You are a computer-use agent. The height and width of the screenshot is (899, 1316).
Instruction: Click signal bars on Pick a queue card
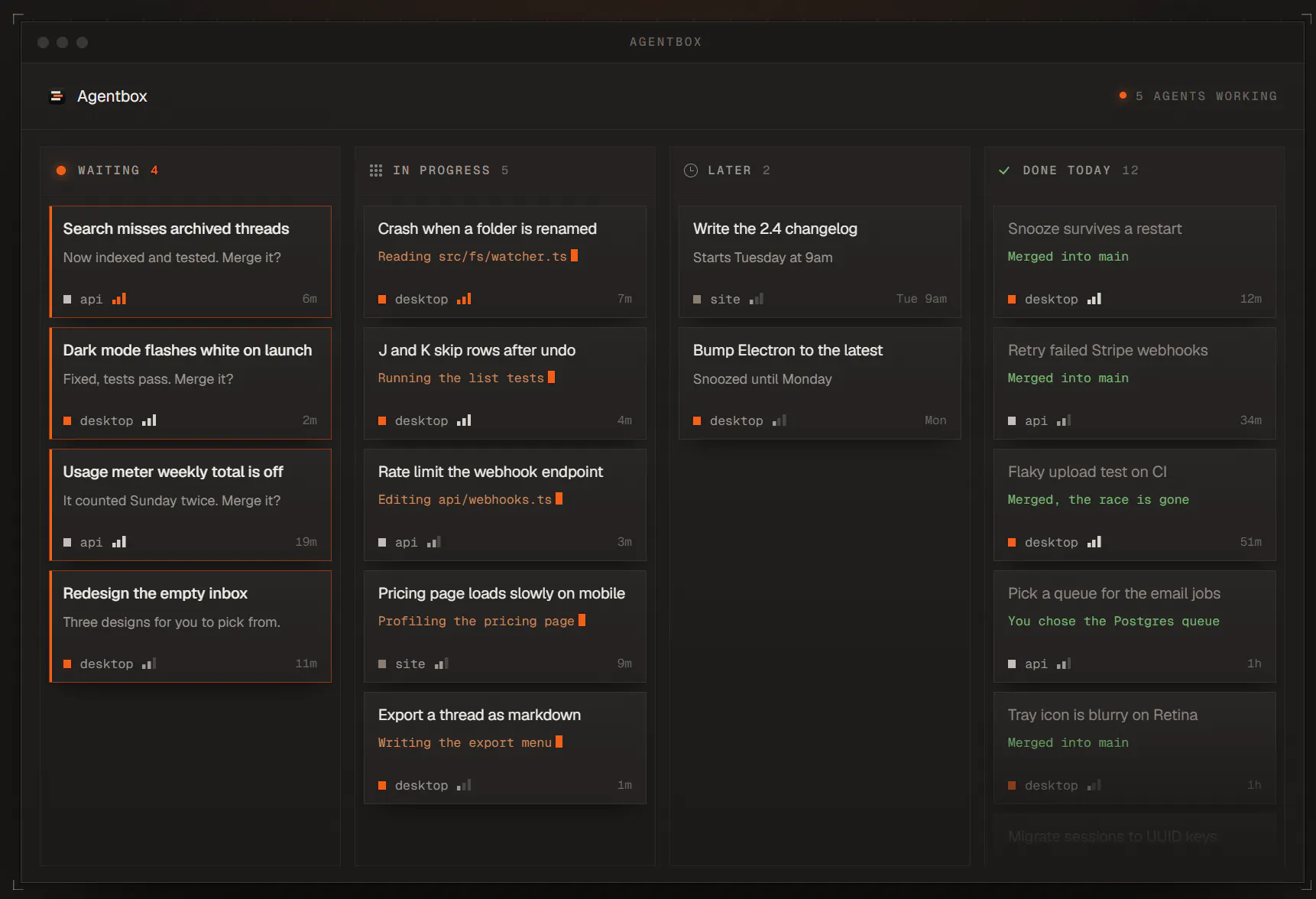pyautogui.click(x=1064, y=664)
